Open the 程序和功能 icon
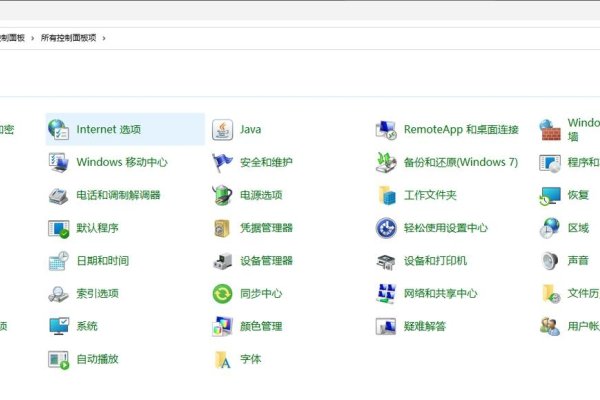 point(550,163)
